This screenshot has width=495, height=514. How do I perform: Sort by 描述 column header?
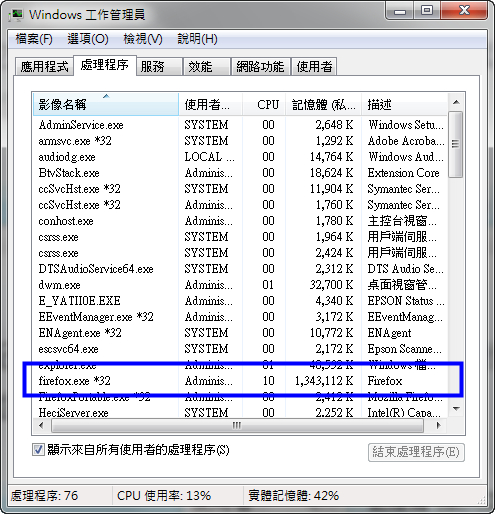(404, 105)
